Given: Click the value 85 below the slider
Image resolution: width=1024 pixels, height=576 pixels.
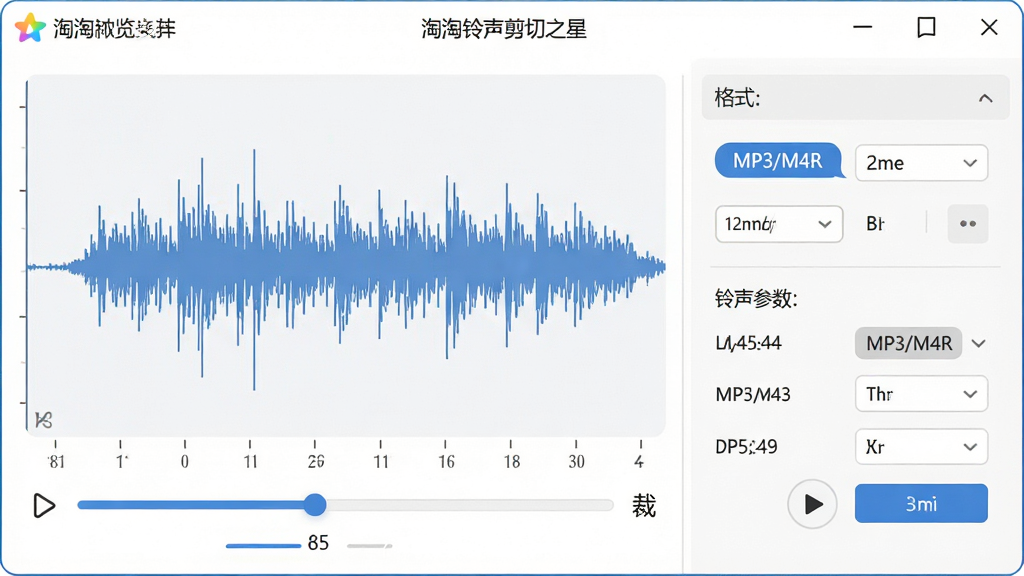Looking at the screenshot, I should pos(318,543).
